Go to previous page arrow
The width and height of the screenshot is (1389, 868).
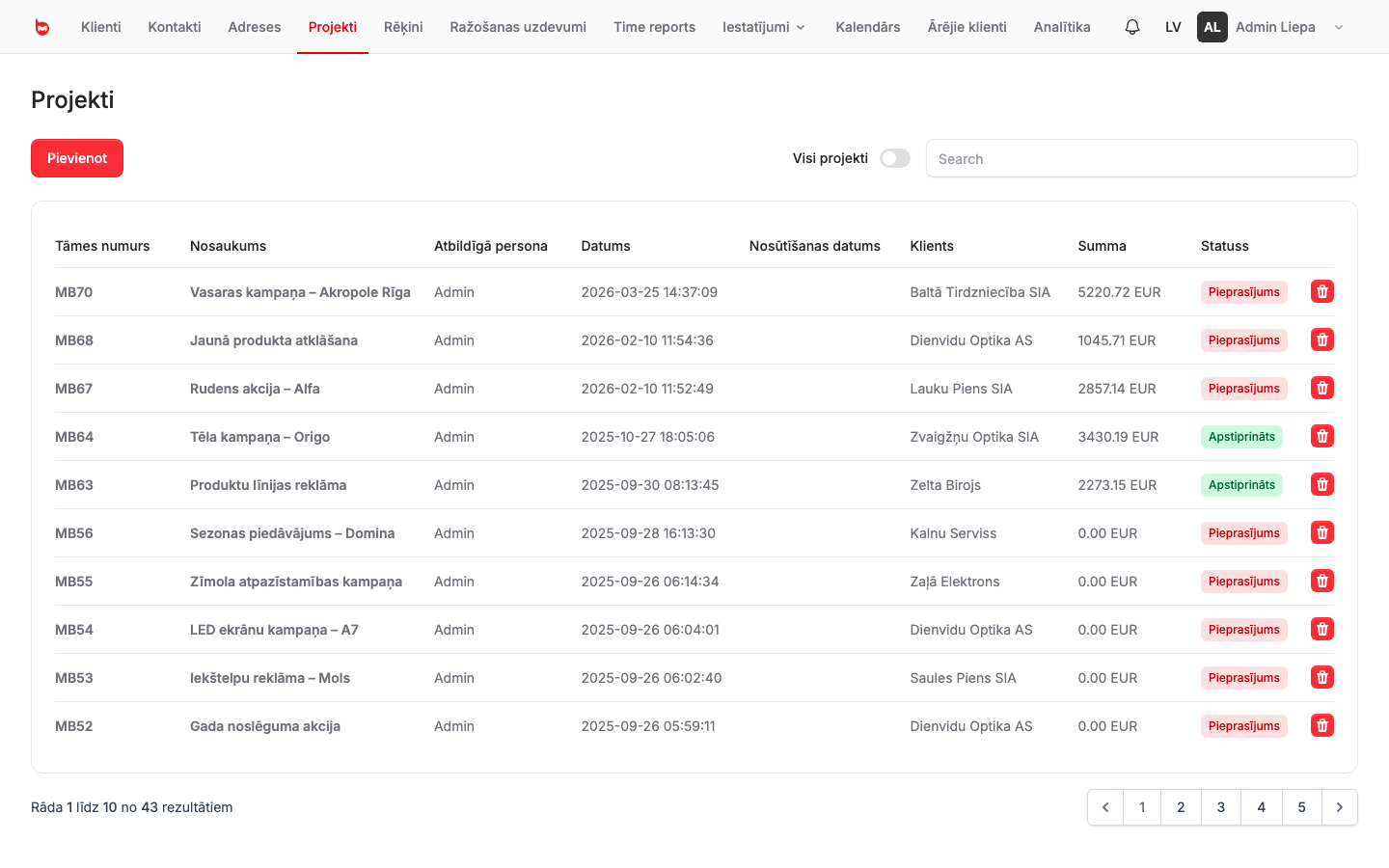(1105, 807)
